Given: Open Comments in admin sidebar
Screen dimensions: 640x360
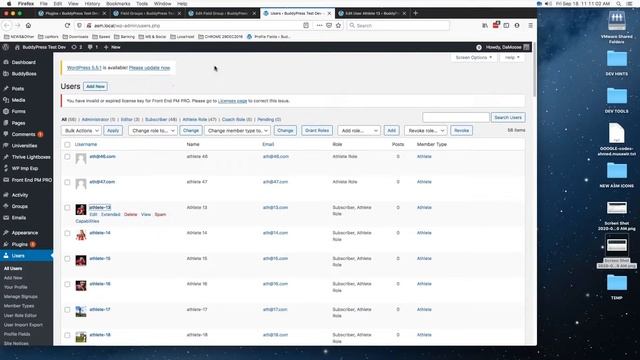Looking at the screenshot, I should pos(23,134).
